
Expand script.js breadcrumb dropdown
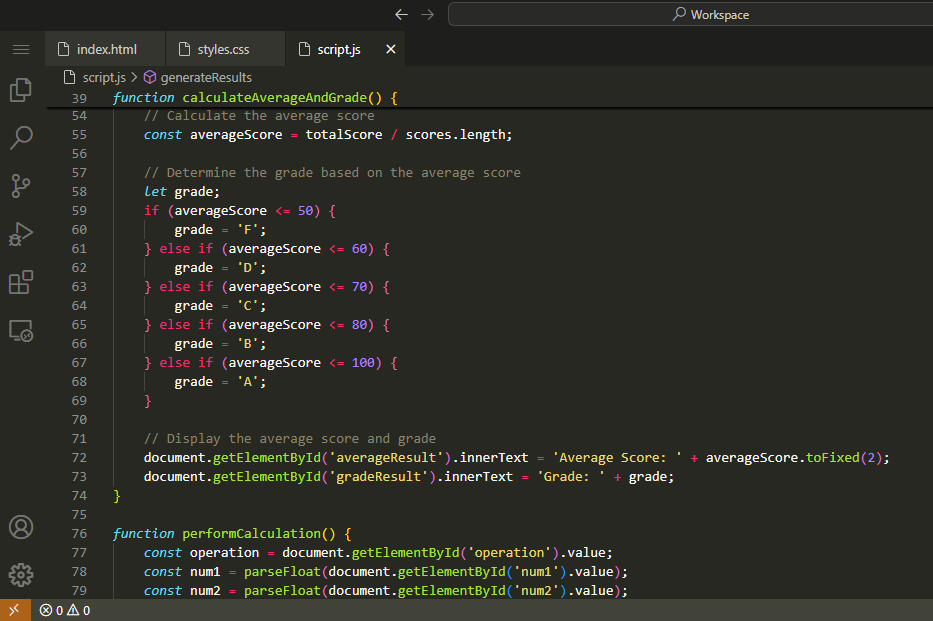(103, 77)
